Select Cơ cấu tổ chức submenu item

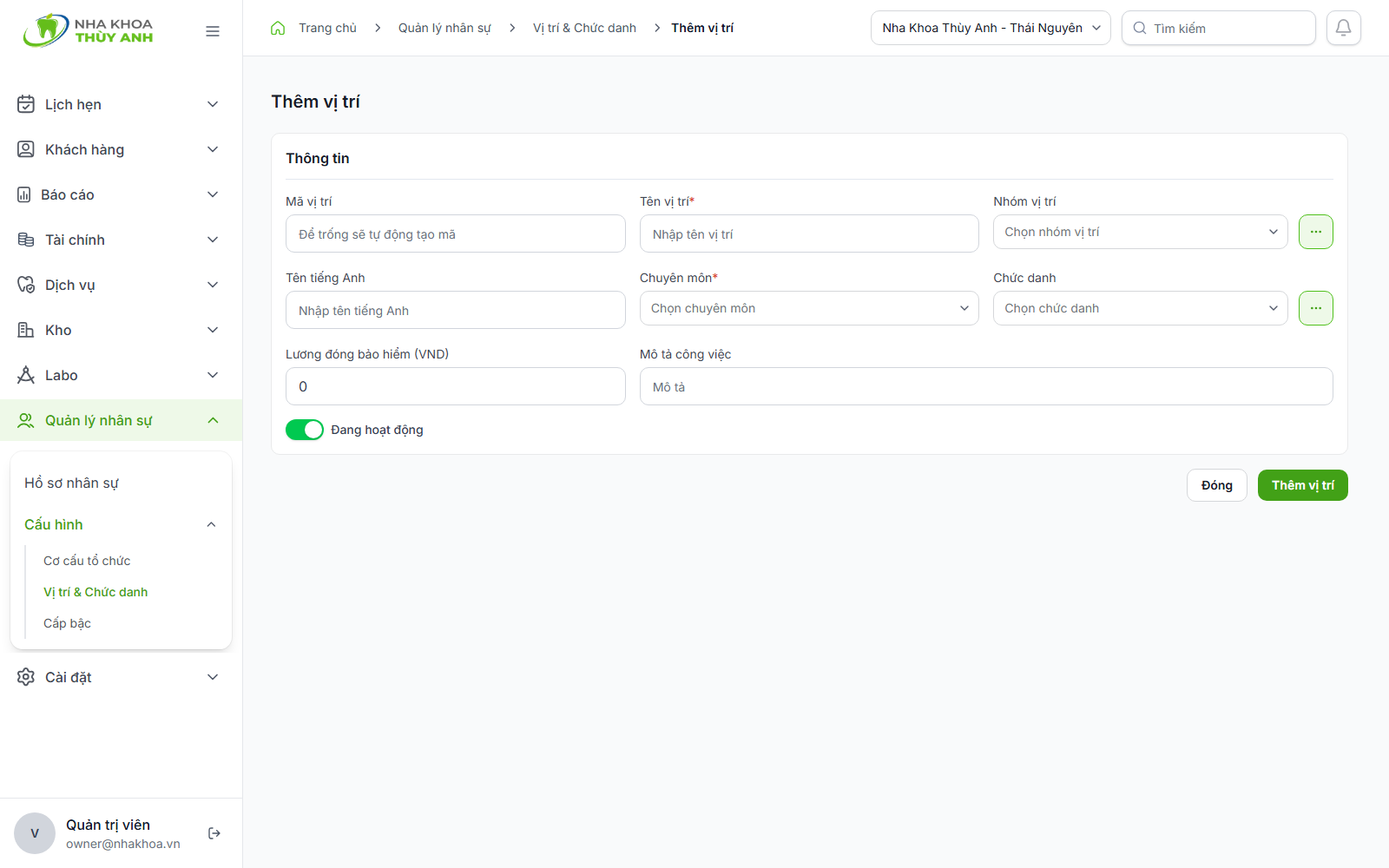click(87, 561)
